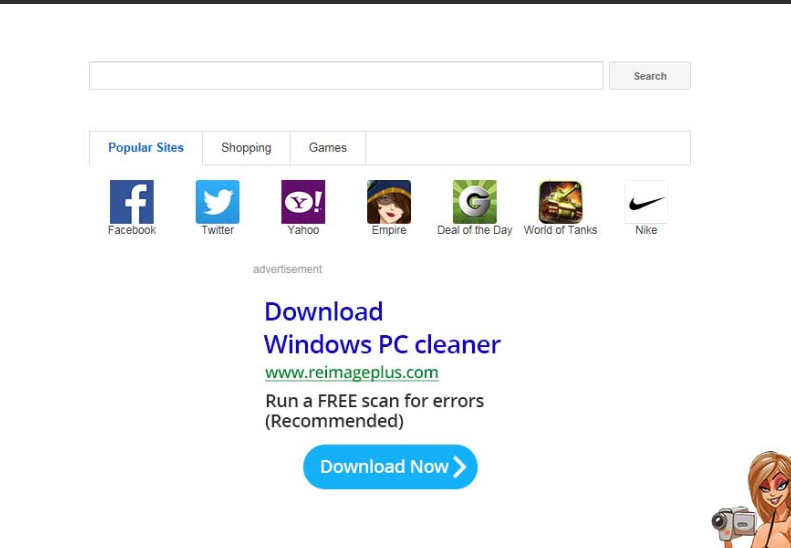The height and width of the screenshot is (548, 791).
Task: Click the Yahoo text label under its icon
Action: tap(303, 231)
